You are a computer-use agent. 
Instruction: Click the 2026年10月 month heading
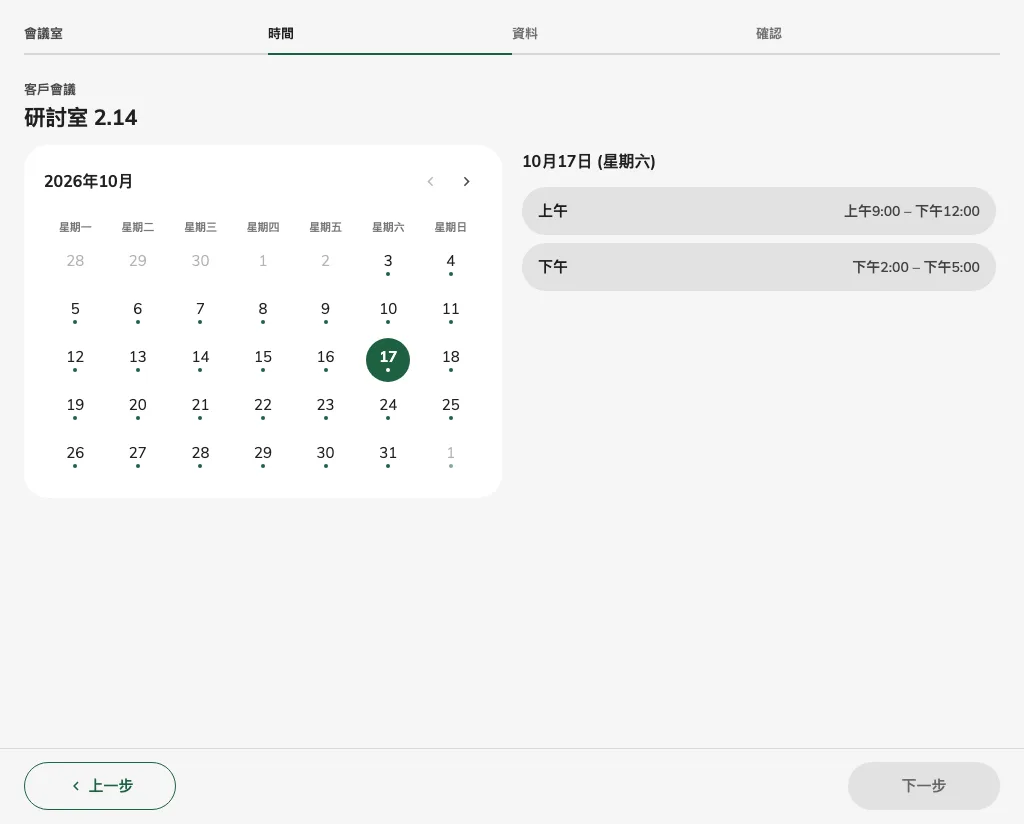tap(88, 182)
